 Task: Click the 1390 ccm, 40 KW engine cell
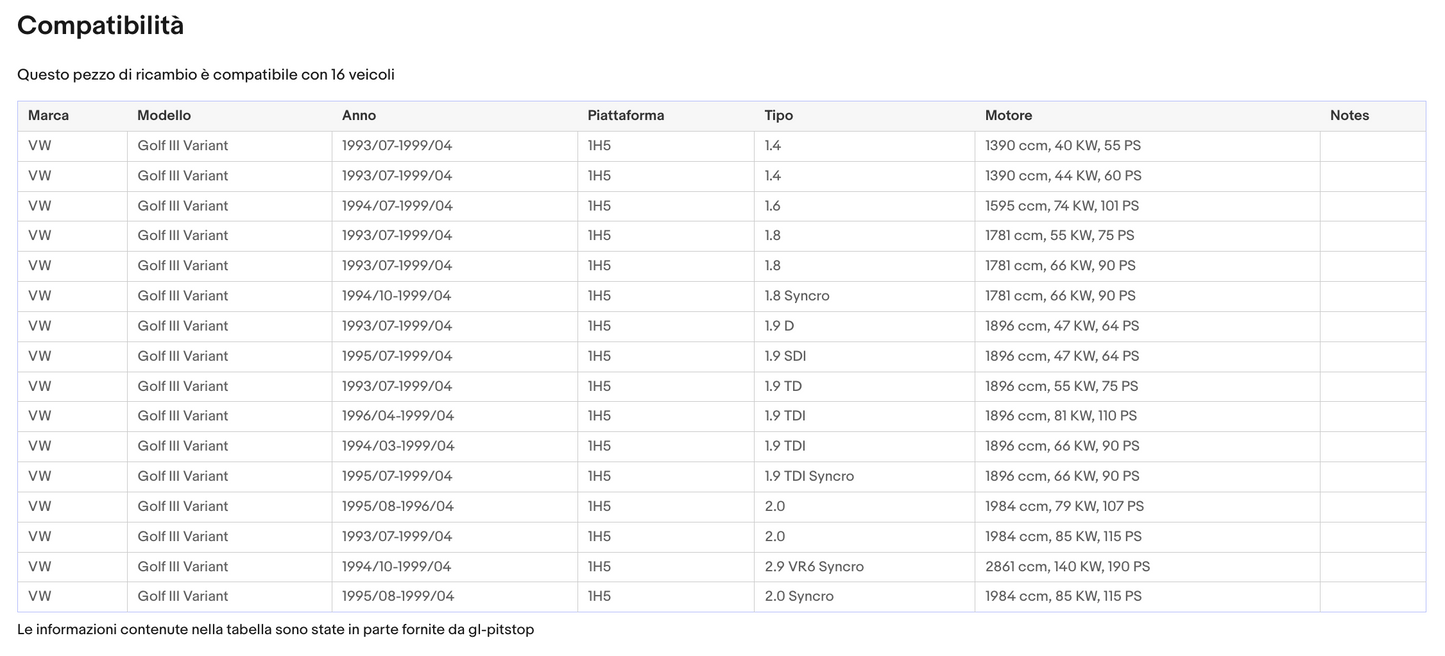pos(1063,146)
